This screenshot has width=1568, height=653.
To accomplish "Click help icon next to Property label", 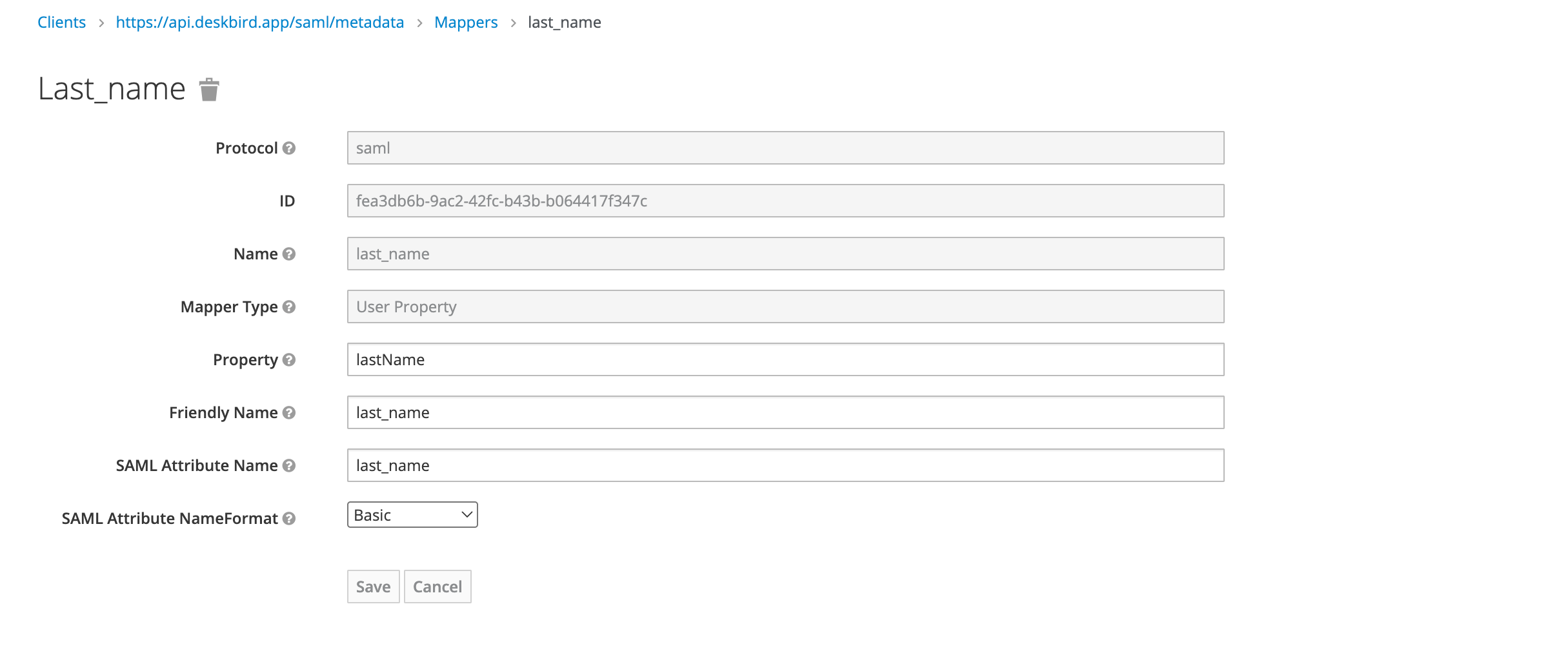I will click(289, 360).
